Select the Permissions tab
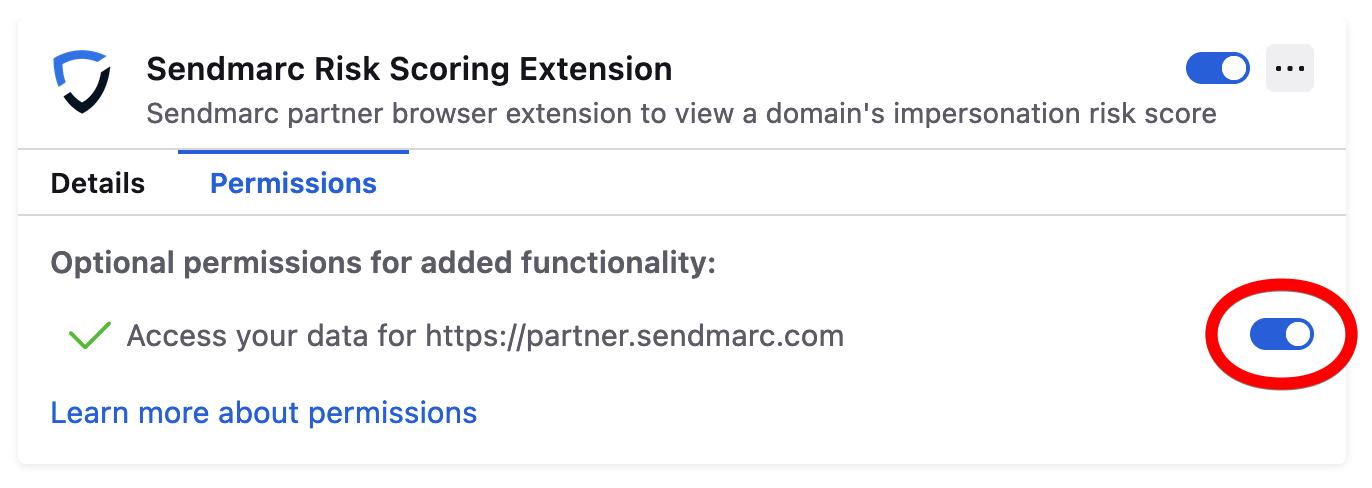The image size is (1372, 488). 293,184
